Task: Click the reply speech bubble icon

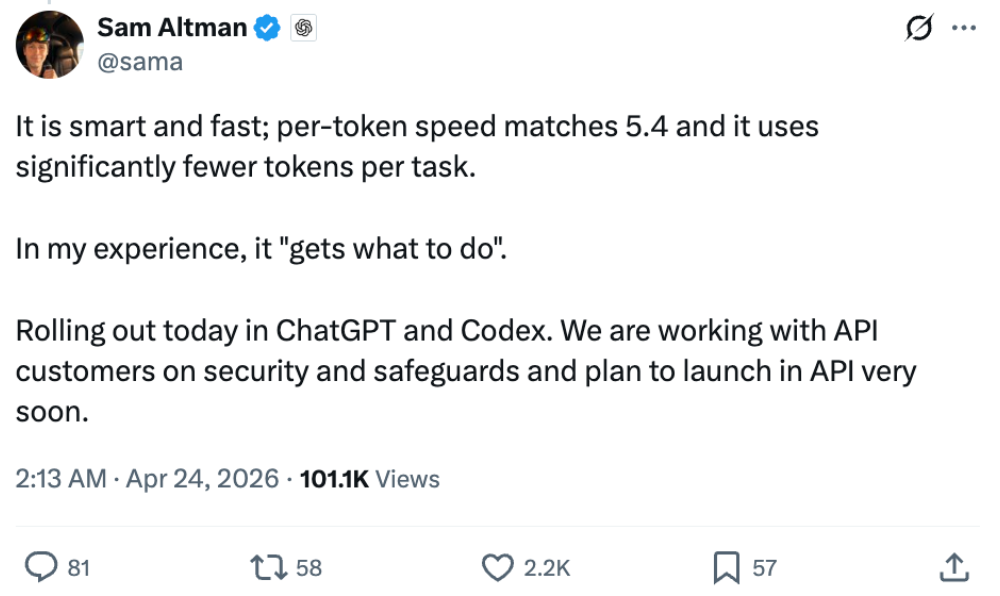Action: 39,567
